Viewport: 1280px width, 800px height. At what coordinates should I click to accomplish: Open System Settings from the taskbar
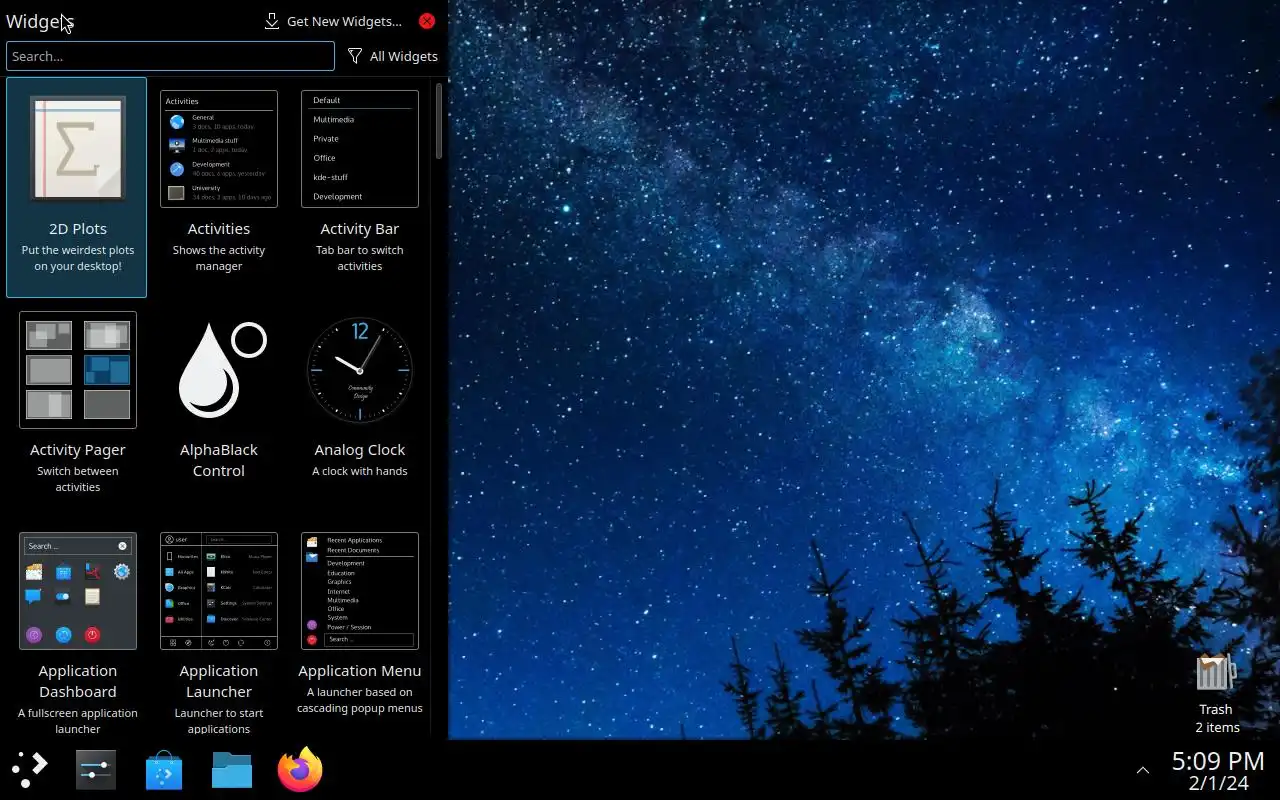tap(96, 769)
